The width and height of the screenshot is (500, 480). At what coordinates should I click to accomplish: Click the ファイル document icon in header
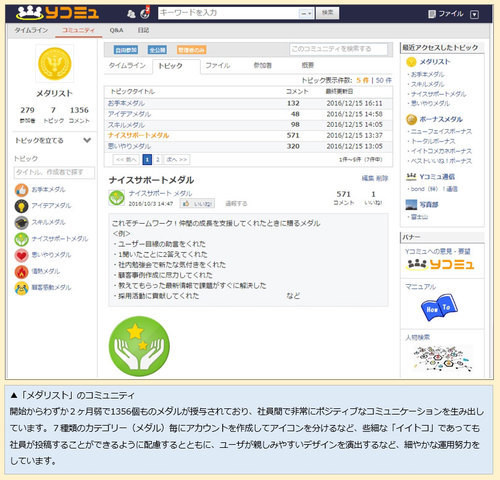432,14
